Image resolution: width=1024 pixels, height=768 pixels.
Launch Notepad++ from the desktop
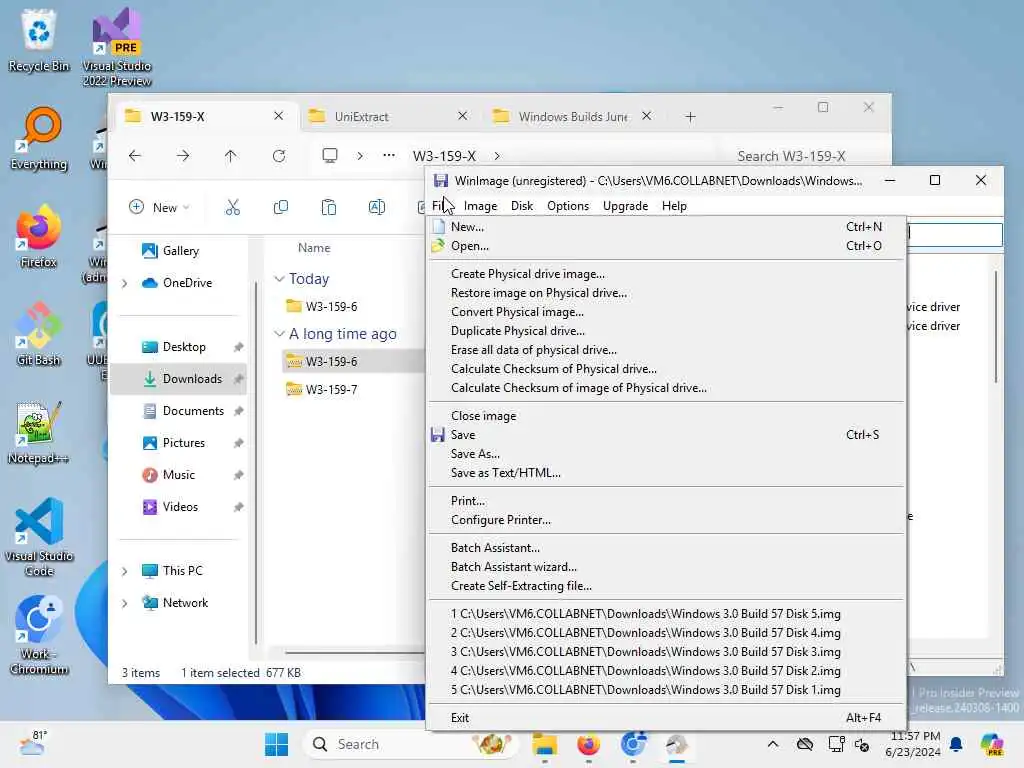[x=39, y=432]
